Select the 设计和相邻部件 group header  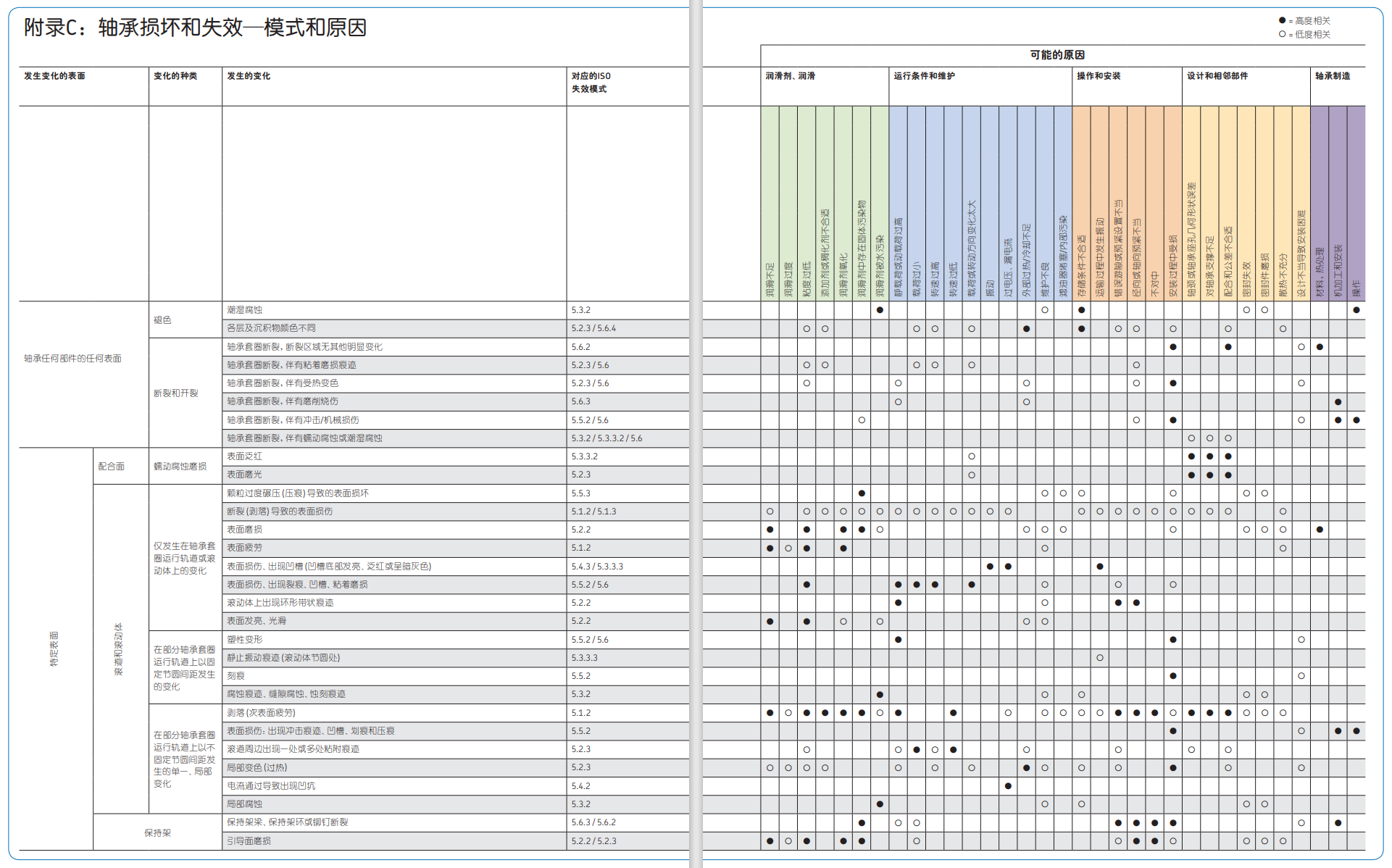(x=1217, y=75)
